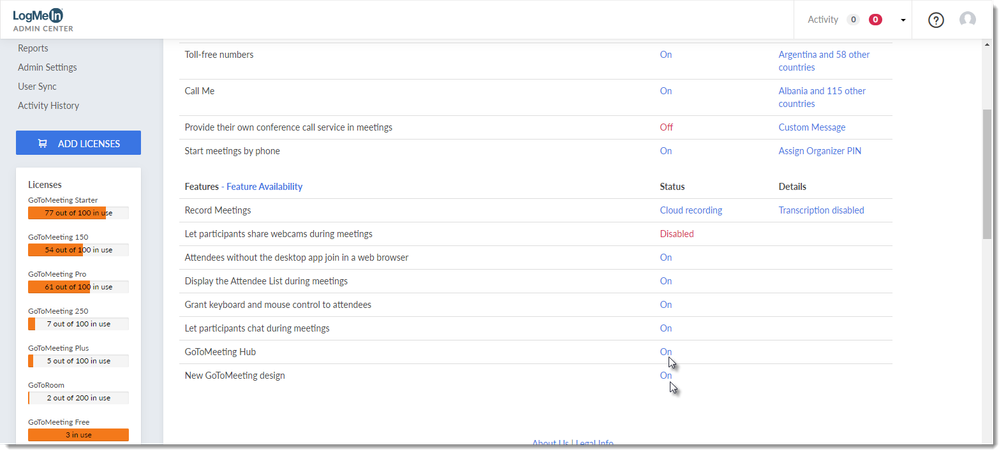Click the red Activity counter badge

pos(875,20)
